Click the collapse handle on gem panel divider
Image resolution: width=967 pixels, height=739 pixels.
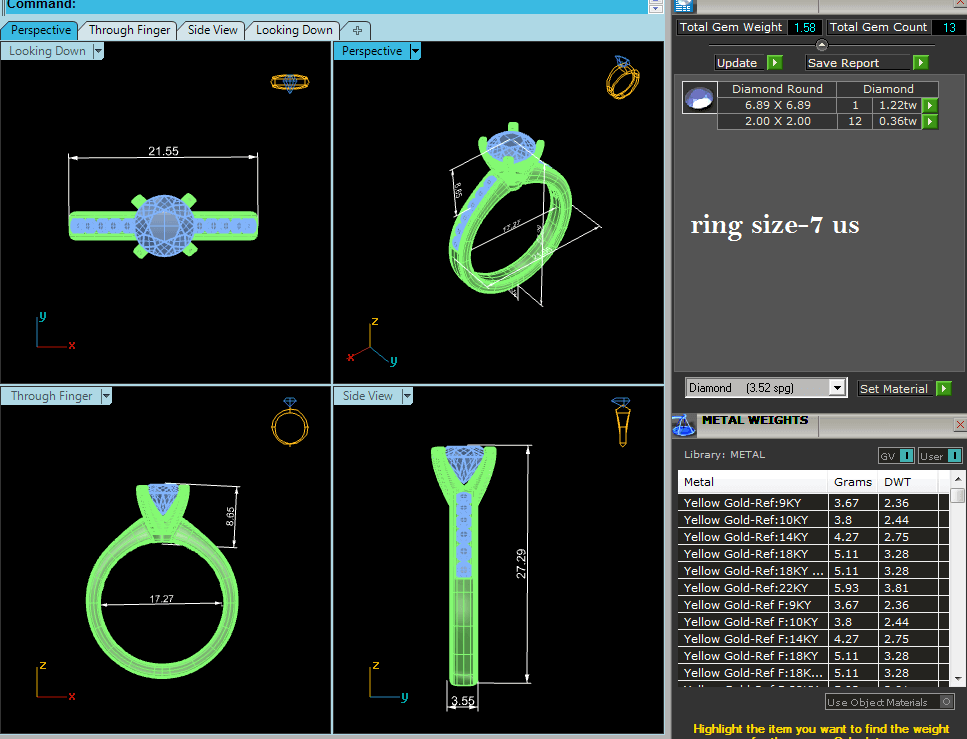click(x=822, y=45)
